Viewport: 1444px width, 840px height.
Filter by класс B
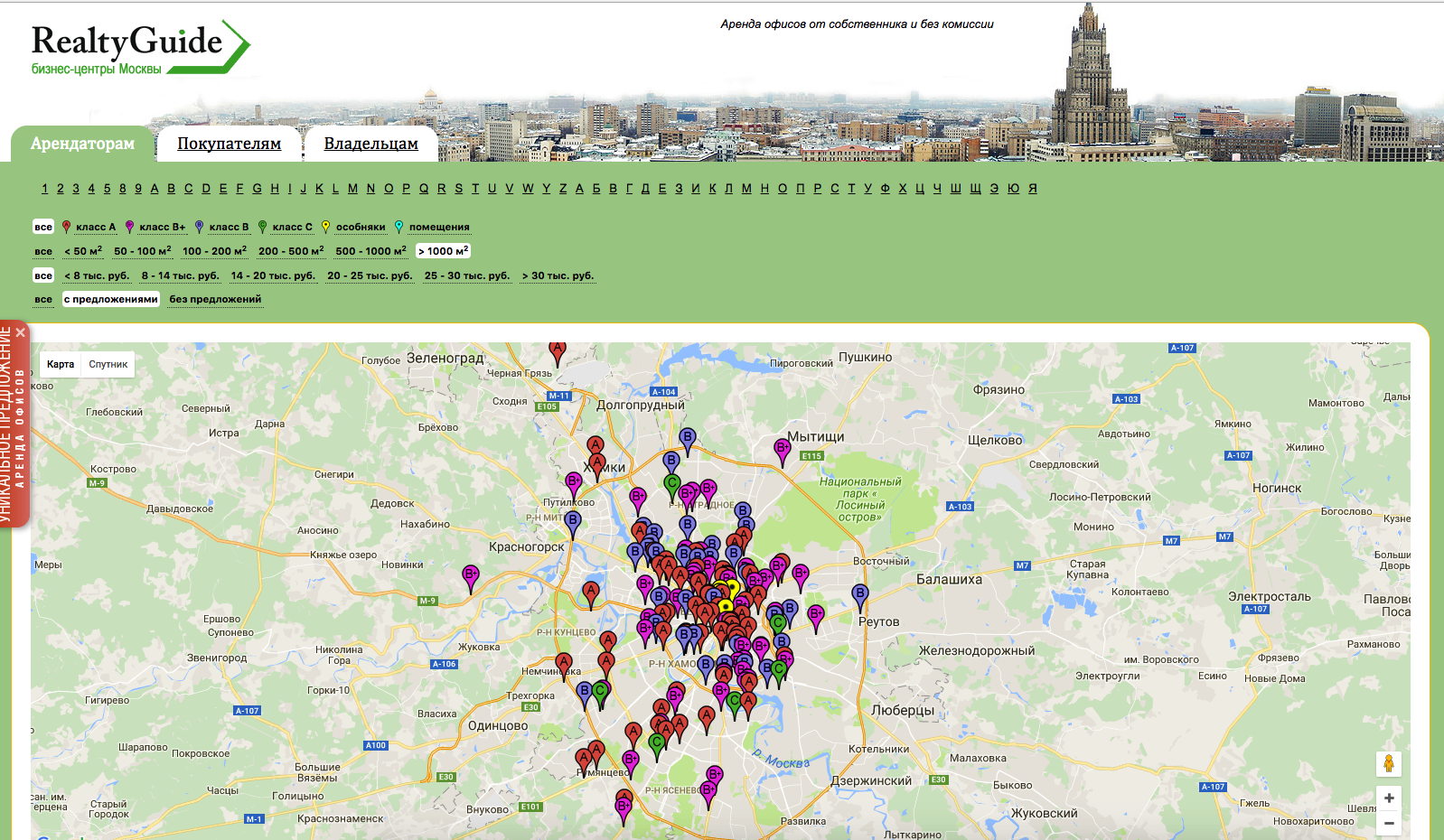pos(229,228)
